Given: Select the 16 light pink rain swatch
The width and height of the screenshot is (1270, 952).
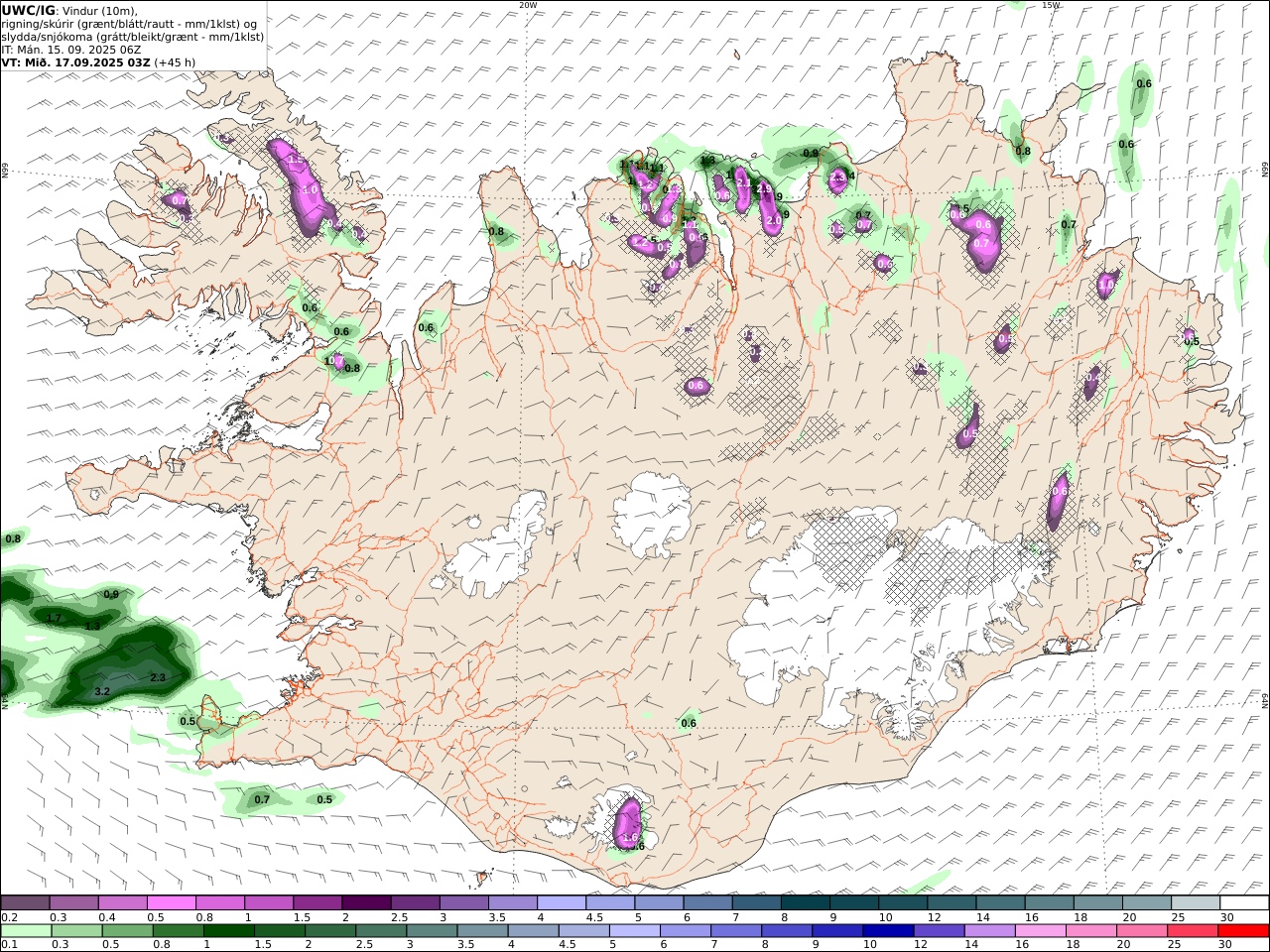Looking at the screenshot, I should click(x=1040, y=931).
